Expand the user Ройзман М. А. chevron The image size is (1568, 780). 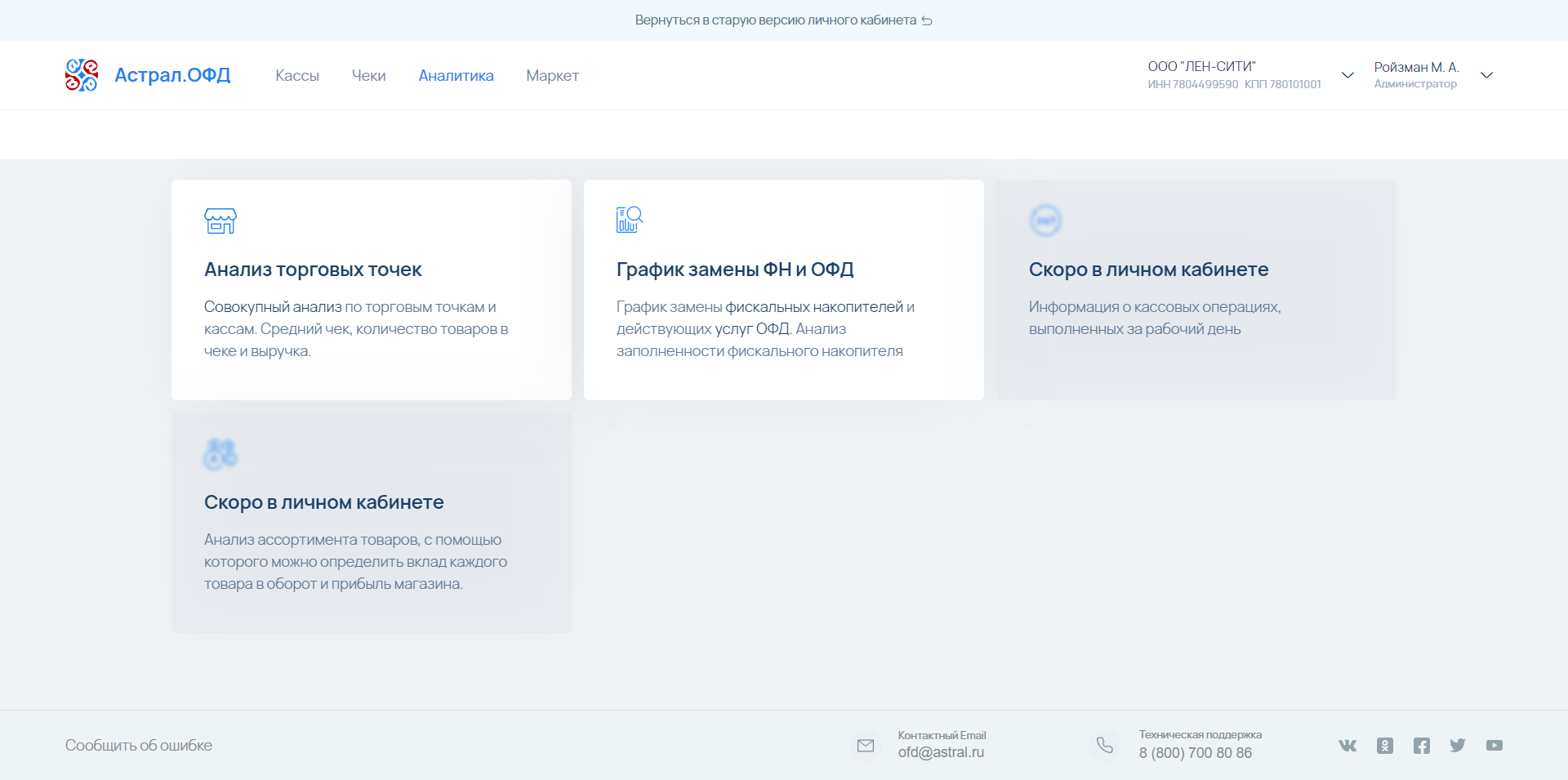(1486, 75)
